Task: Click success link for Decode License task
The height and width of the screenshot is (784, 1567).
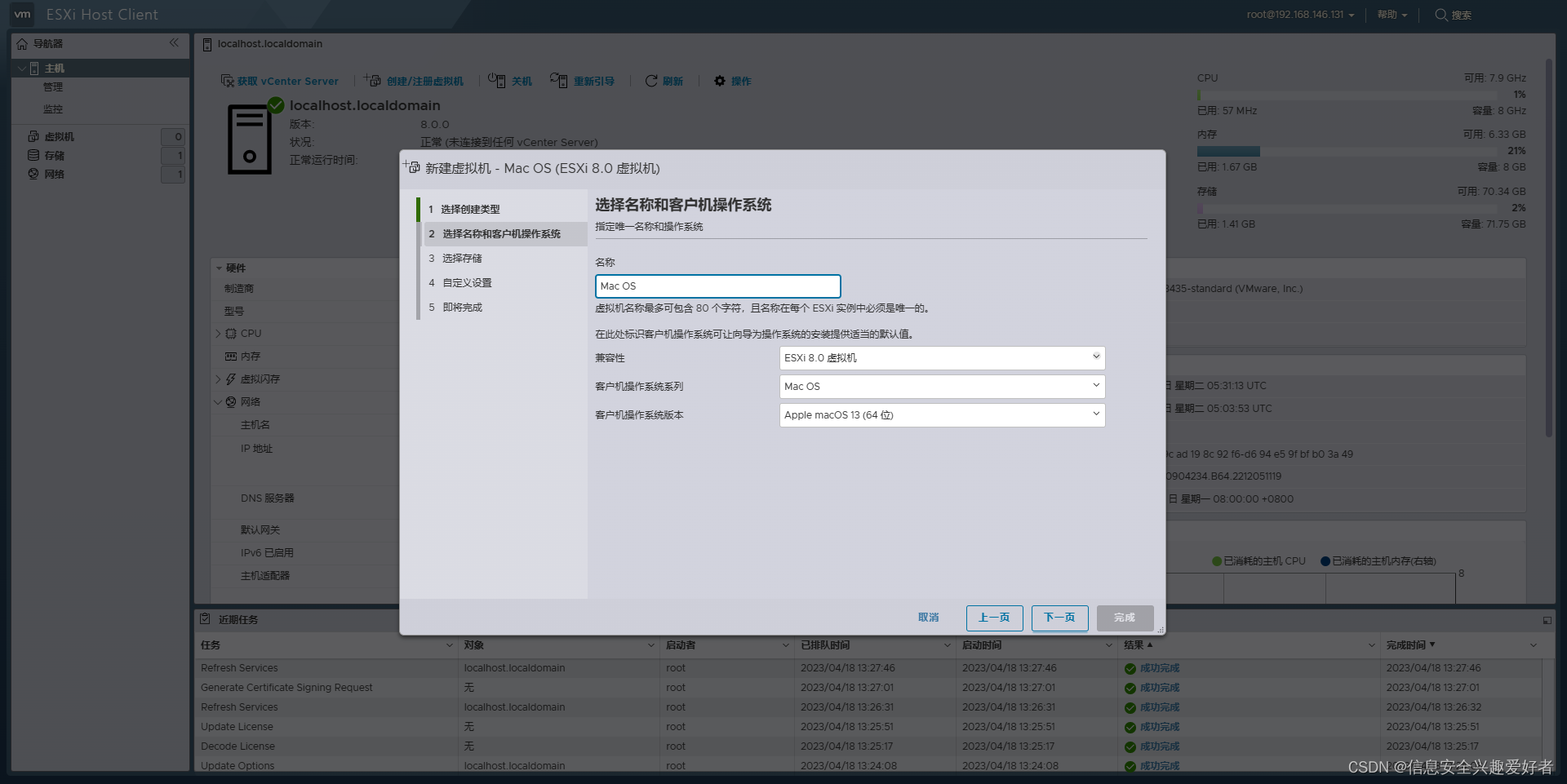Action: pos(1160,746)
